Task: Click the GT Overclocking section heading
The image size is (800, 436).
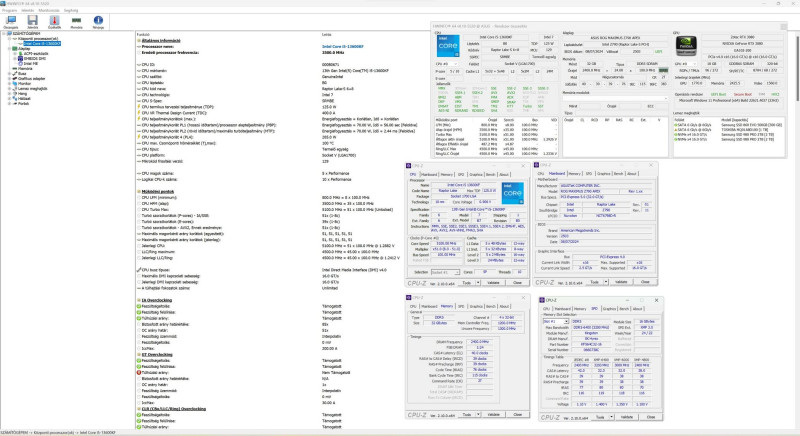Action: [x=157, y=354]
